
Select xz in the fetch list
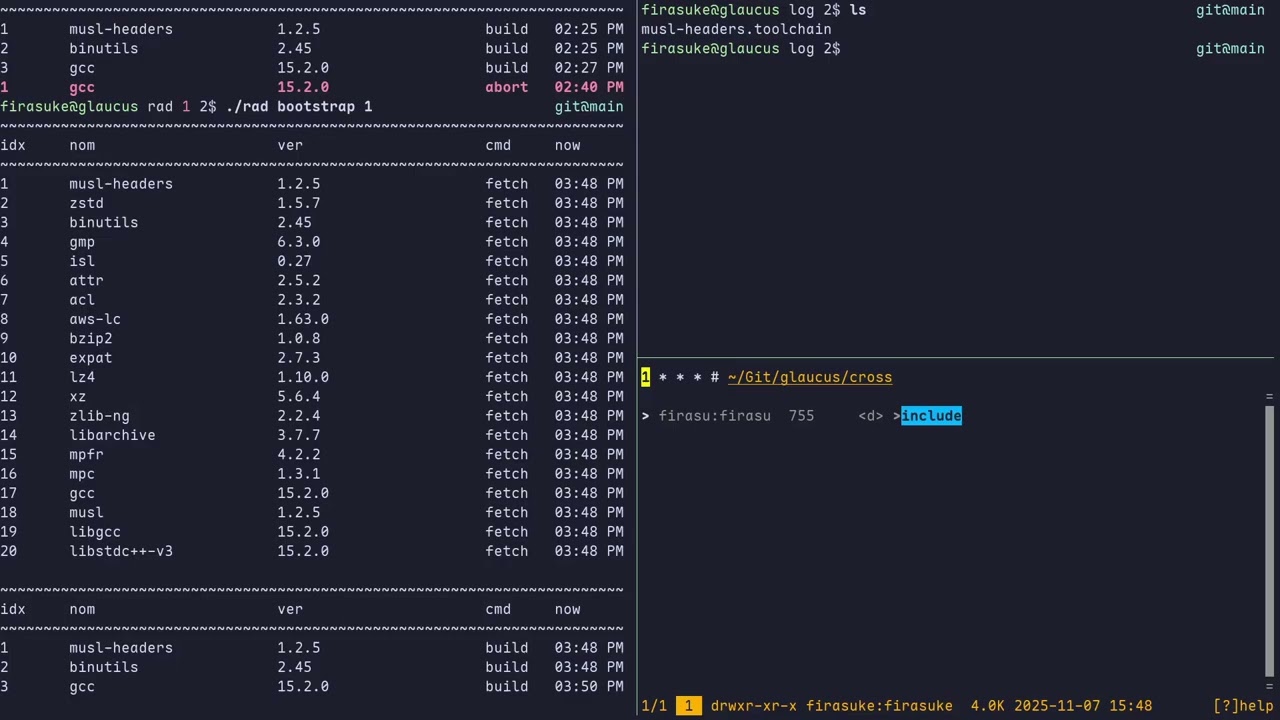(78, 397)
